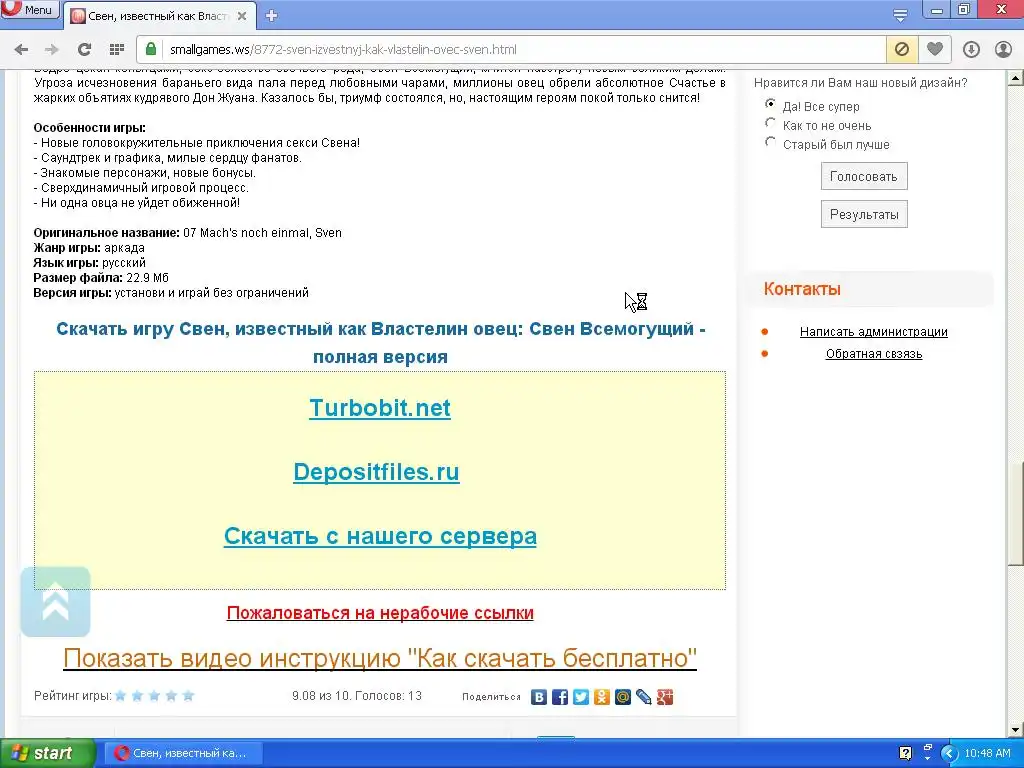This screenshot has height=768, width=1024.
Task: Go forward to next page
Action: click(x=52, y=49)
